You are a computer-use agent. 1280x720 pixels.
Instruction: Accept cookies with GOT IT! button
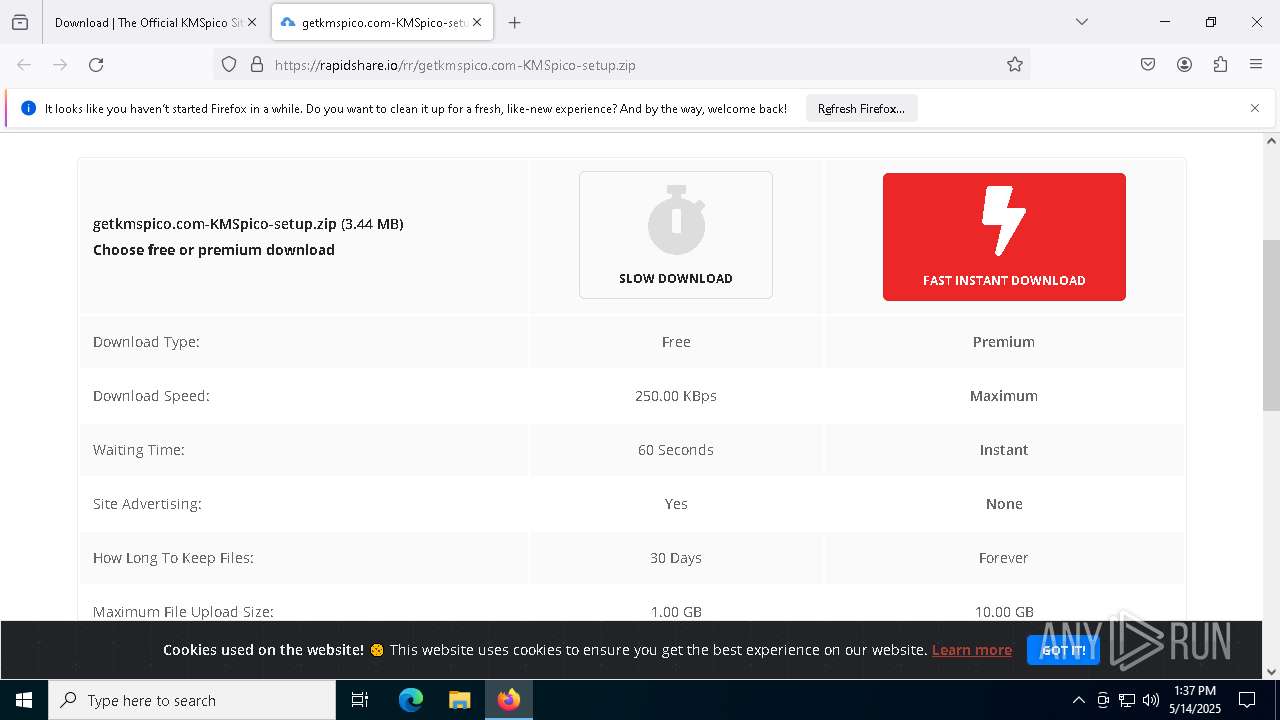tap(1063, 650)
